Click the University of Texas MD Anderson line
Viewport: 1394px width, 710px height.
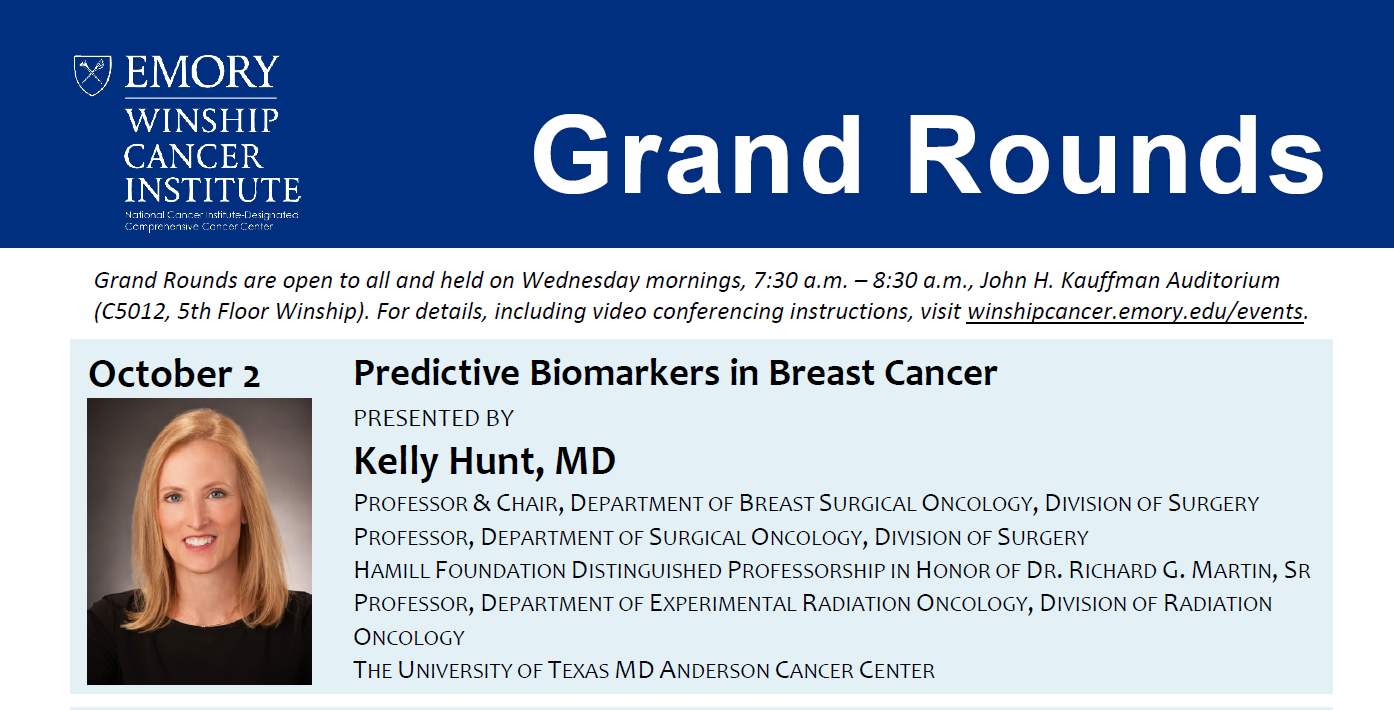[644, 670]
